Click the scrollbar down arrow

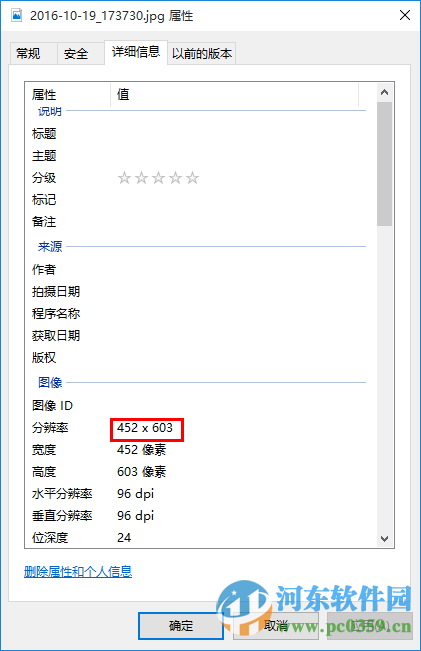(x=384, y=538)
